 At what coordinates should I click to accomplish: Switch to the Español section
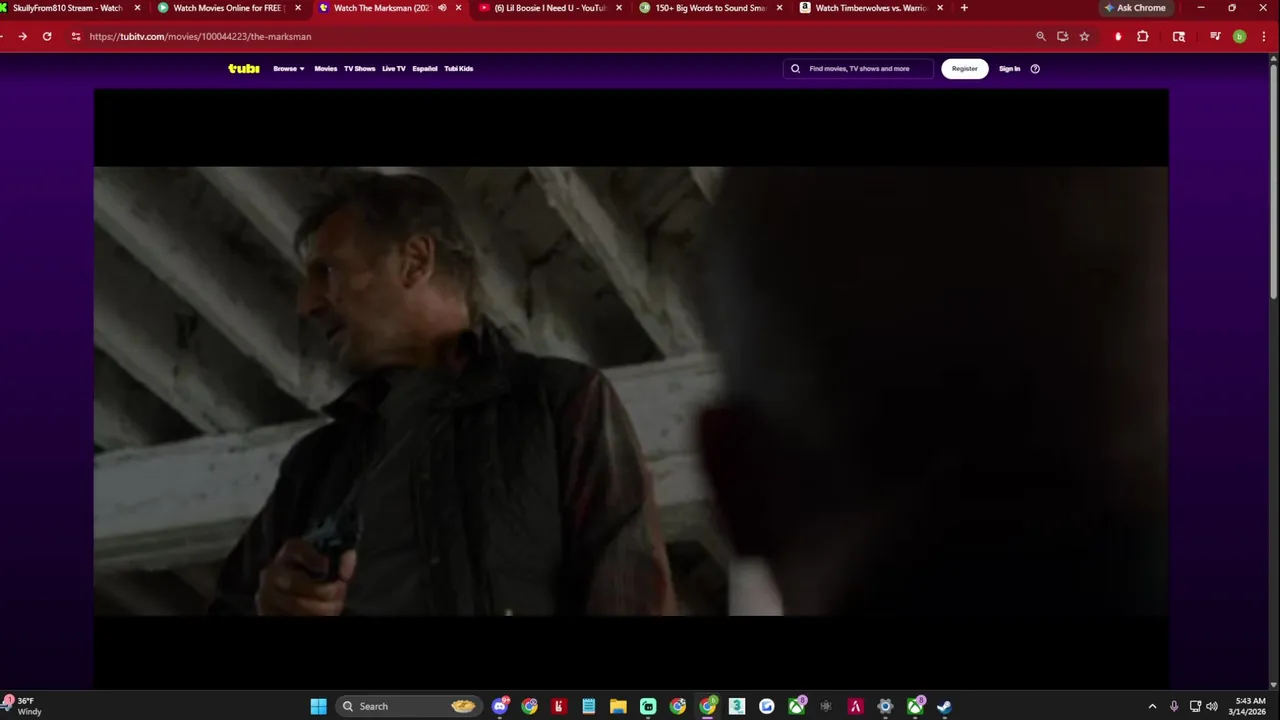tap(425, 69)
